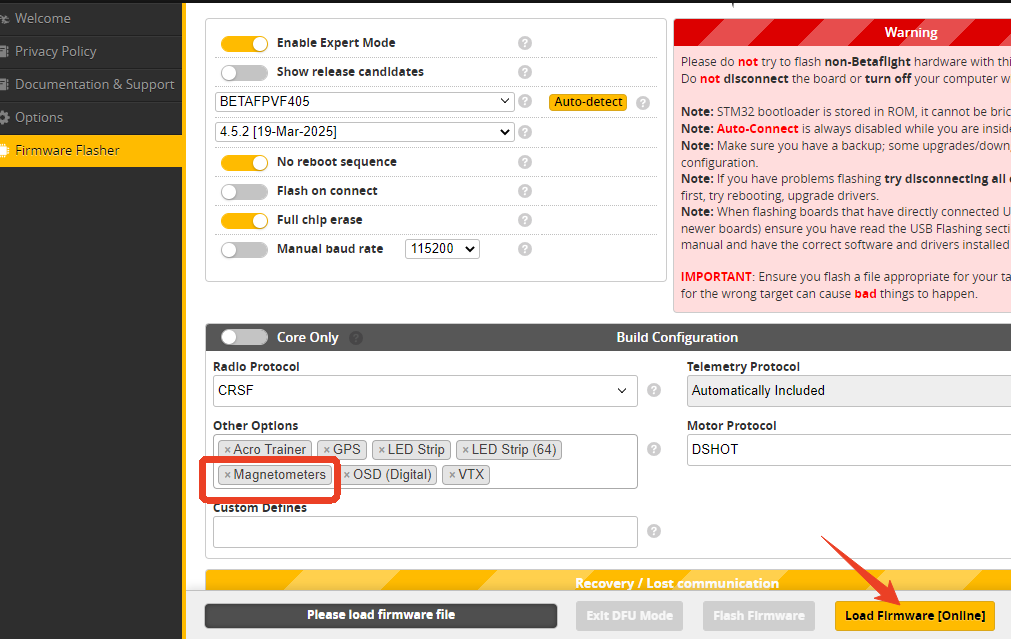Click help icon next to Core Only

[x=356, y=338]
